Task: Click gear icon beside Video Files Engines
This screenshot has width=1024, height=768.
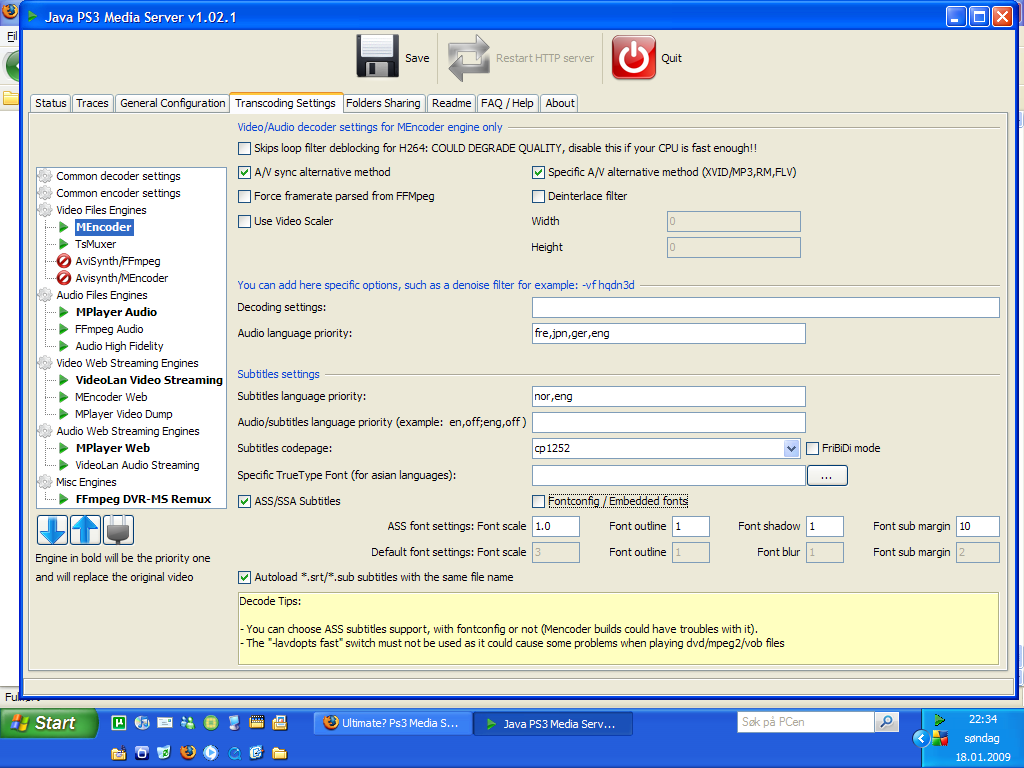Action: [45, 210]
